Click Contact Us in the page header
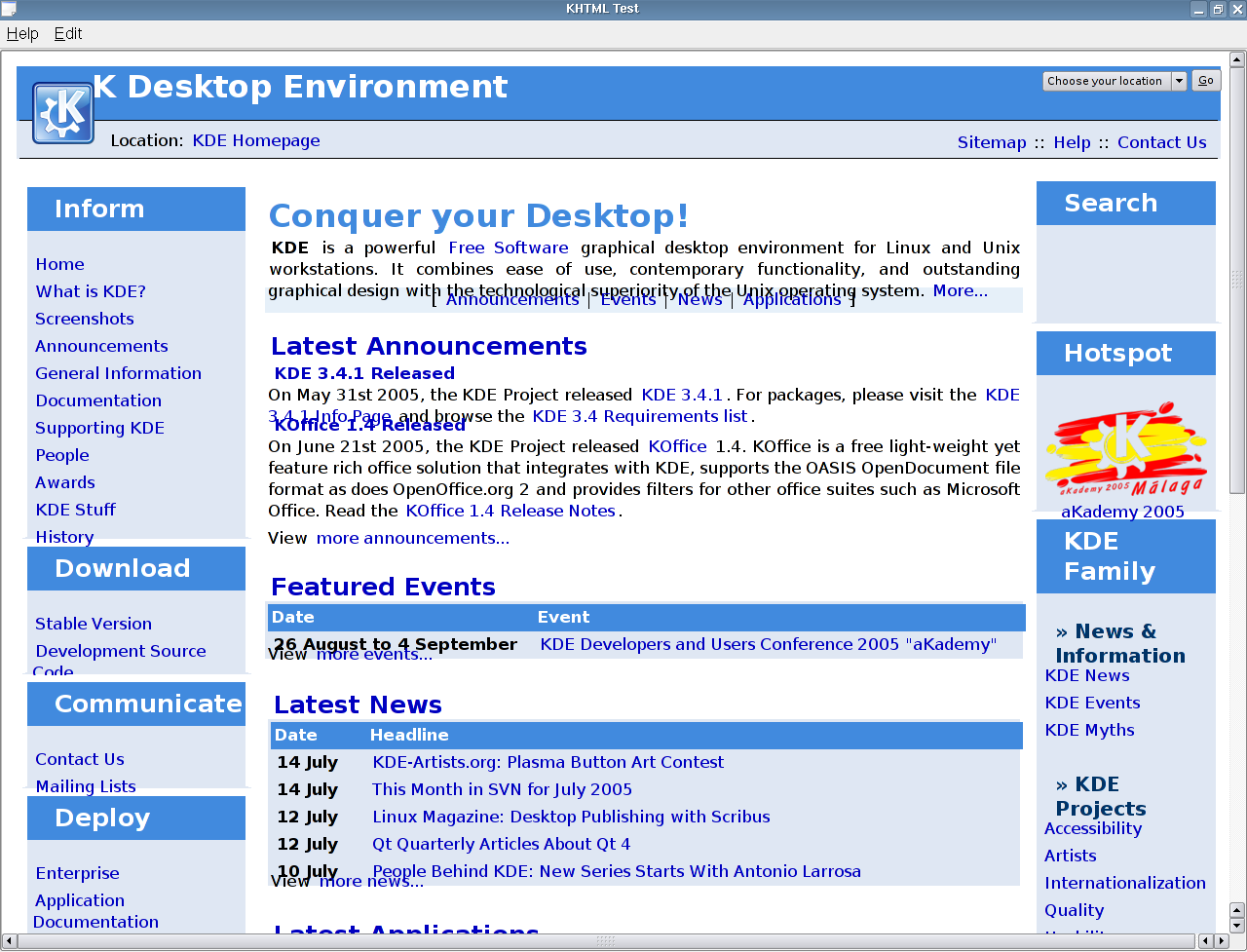 click(x=1161, y=142)
